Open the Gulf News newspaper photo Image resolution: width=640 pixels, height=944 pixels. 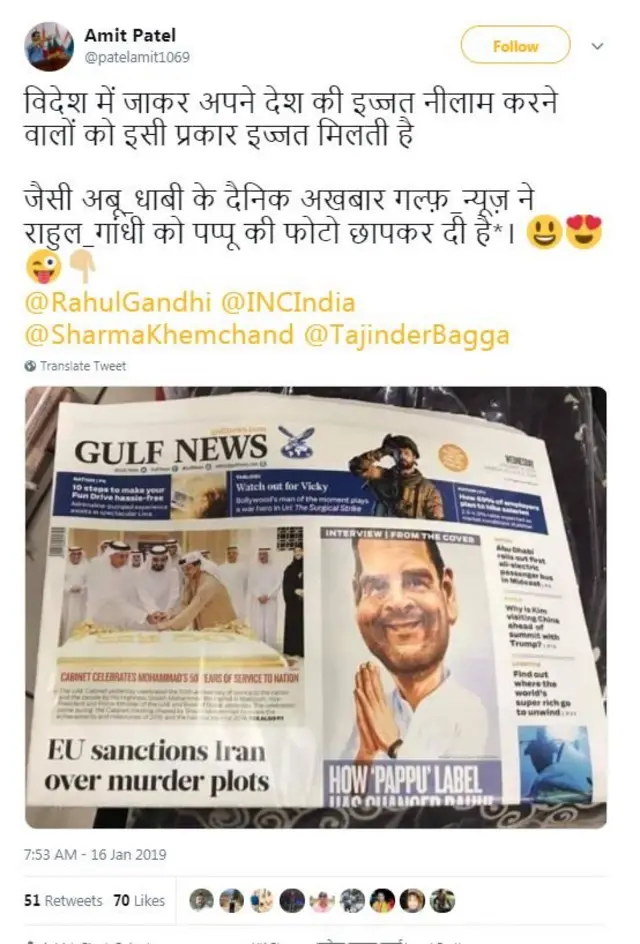315,607
